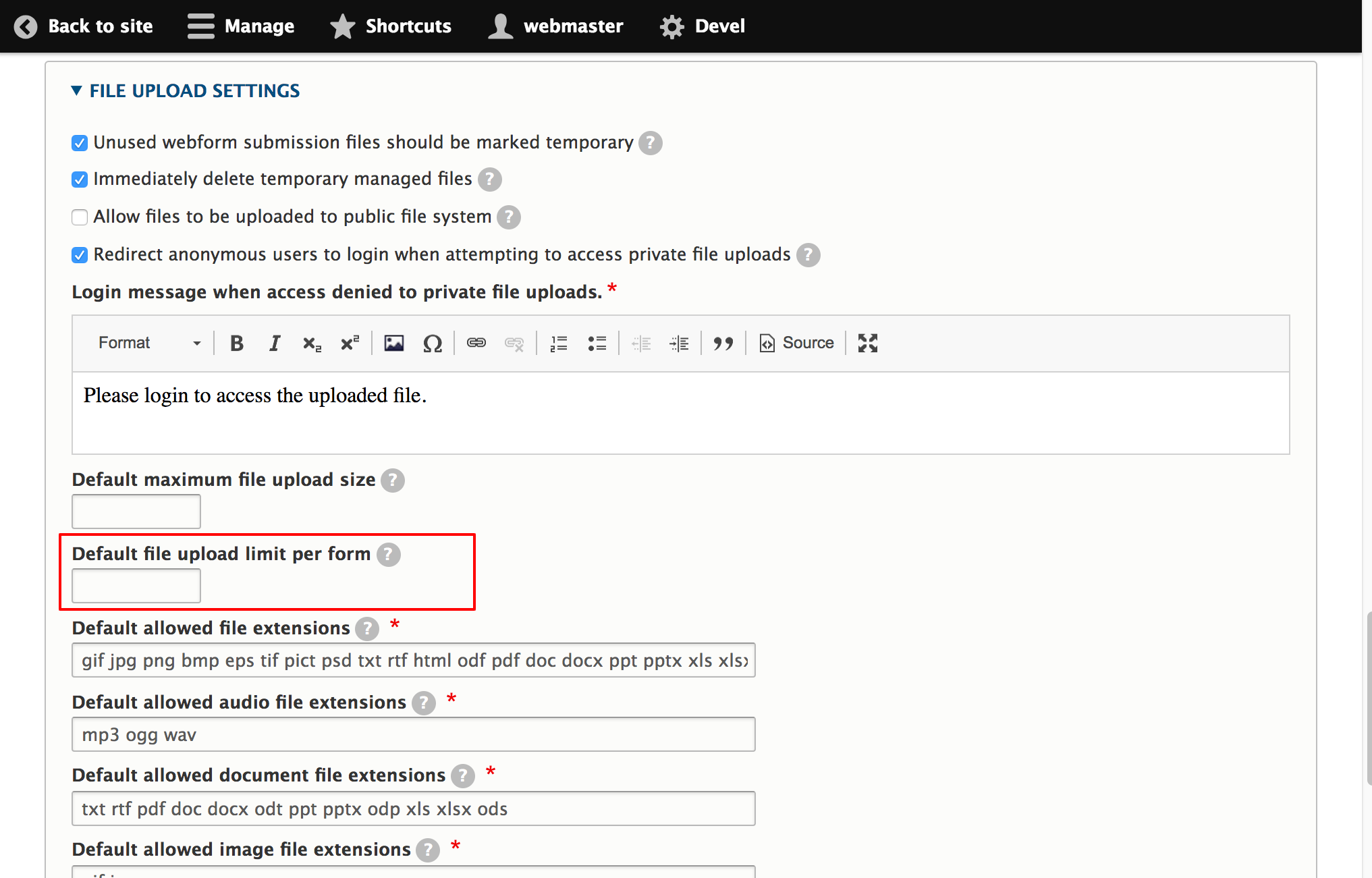
Task: Disable redirect anonymous users to login
Action: click(x=80, y=254)
